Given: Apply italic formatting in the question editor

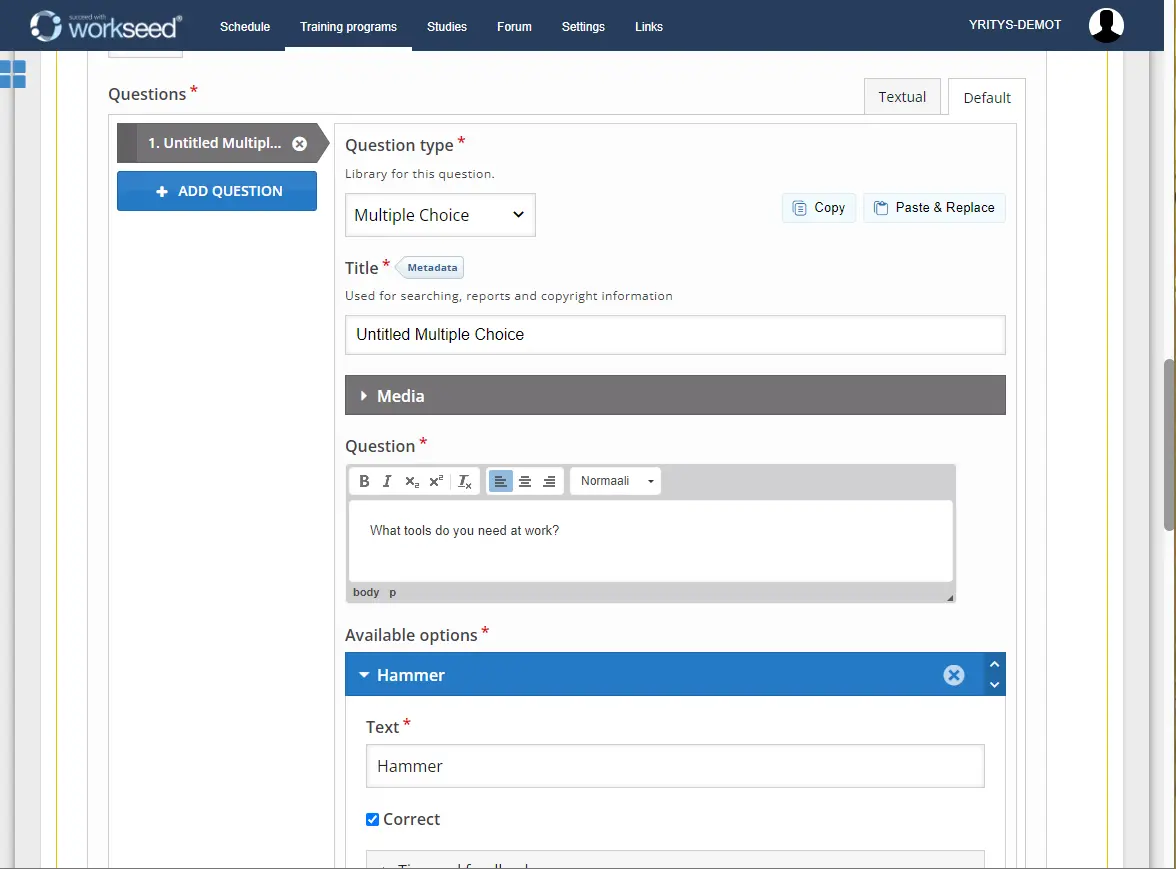Looking at the screenshot, I should (387, 481).
